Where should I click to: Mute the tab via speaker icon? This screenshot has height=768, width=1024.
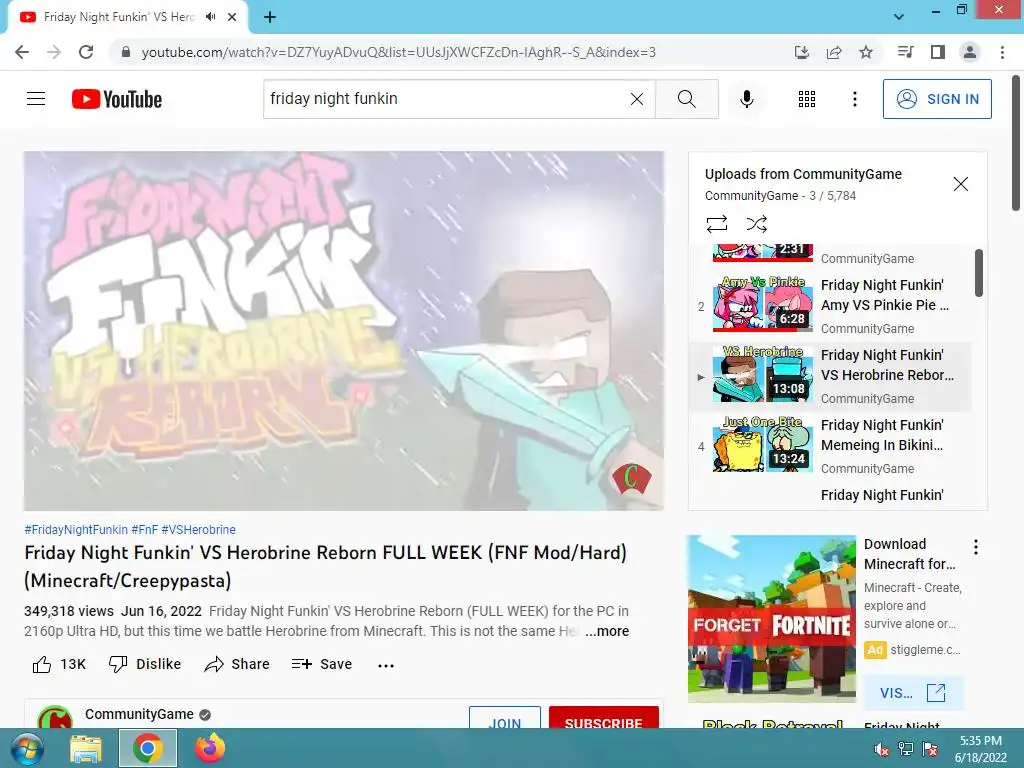pyautogui.click(x=210, y=17)
